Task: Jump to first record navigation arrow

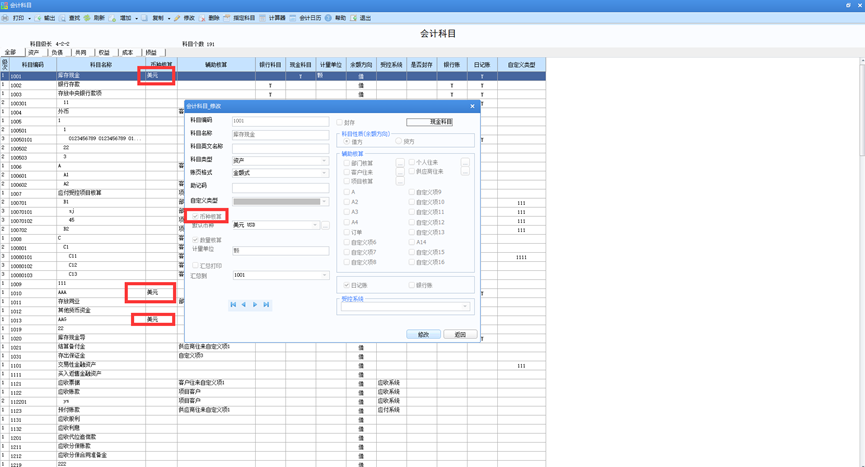Action: coord(233,304)
